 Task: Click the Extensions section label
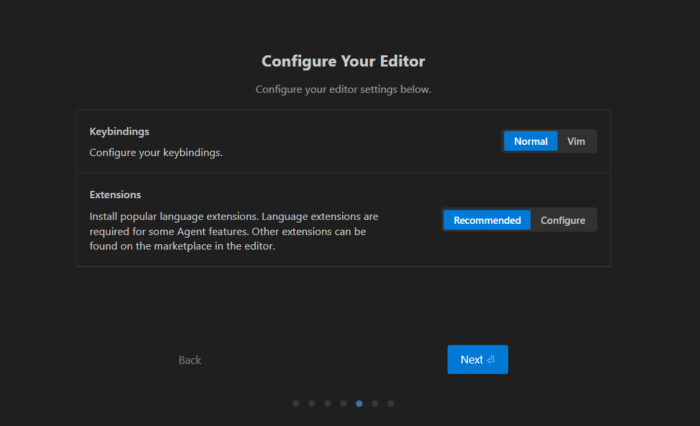(x=115, y=195)
